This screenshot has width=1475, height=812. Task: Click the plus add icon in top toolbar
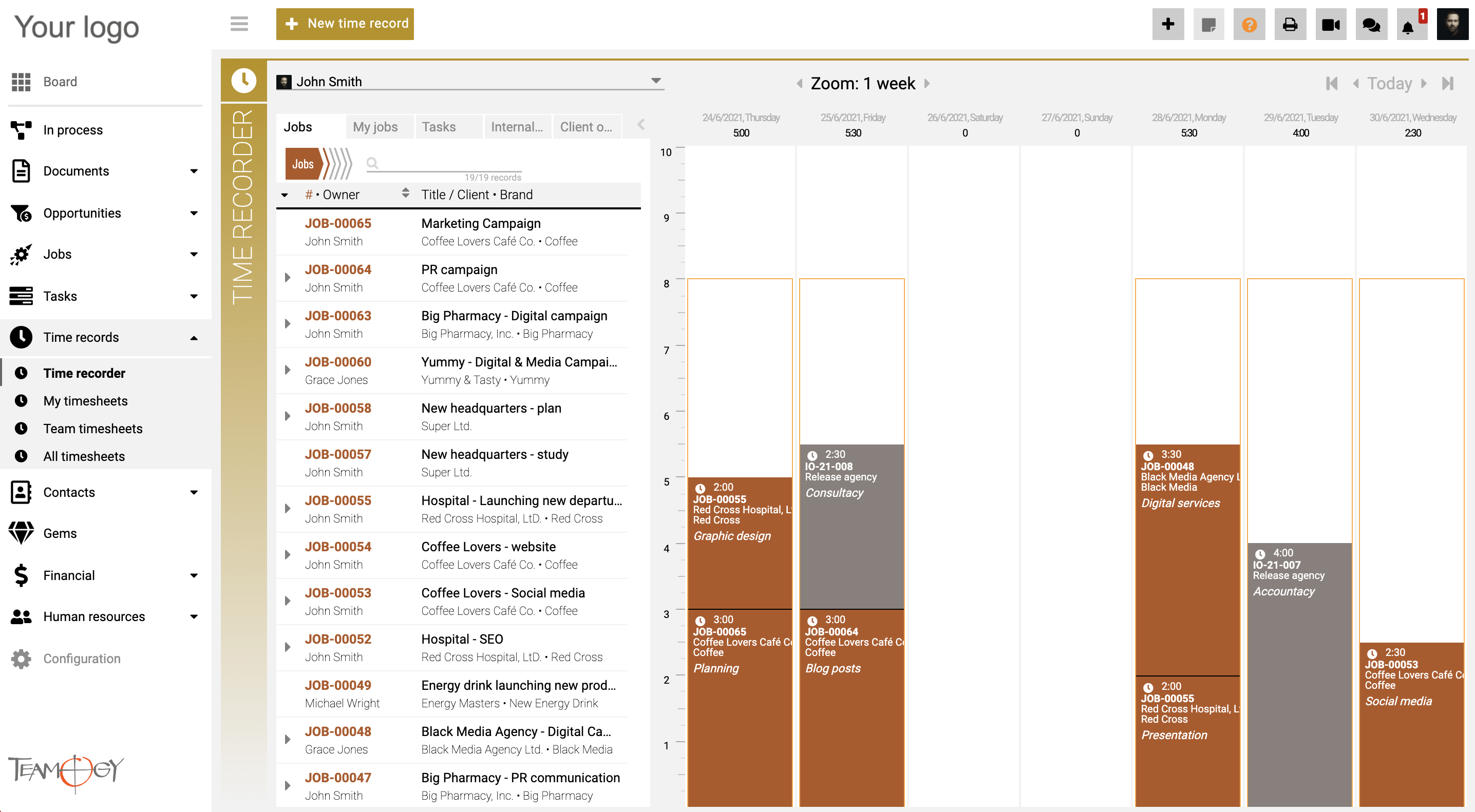pos(1168,24)
